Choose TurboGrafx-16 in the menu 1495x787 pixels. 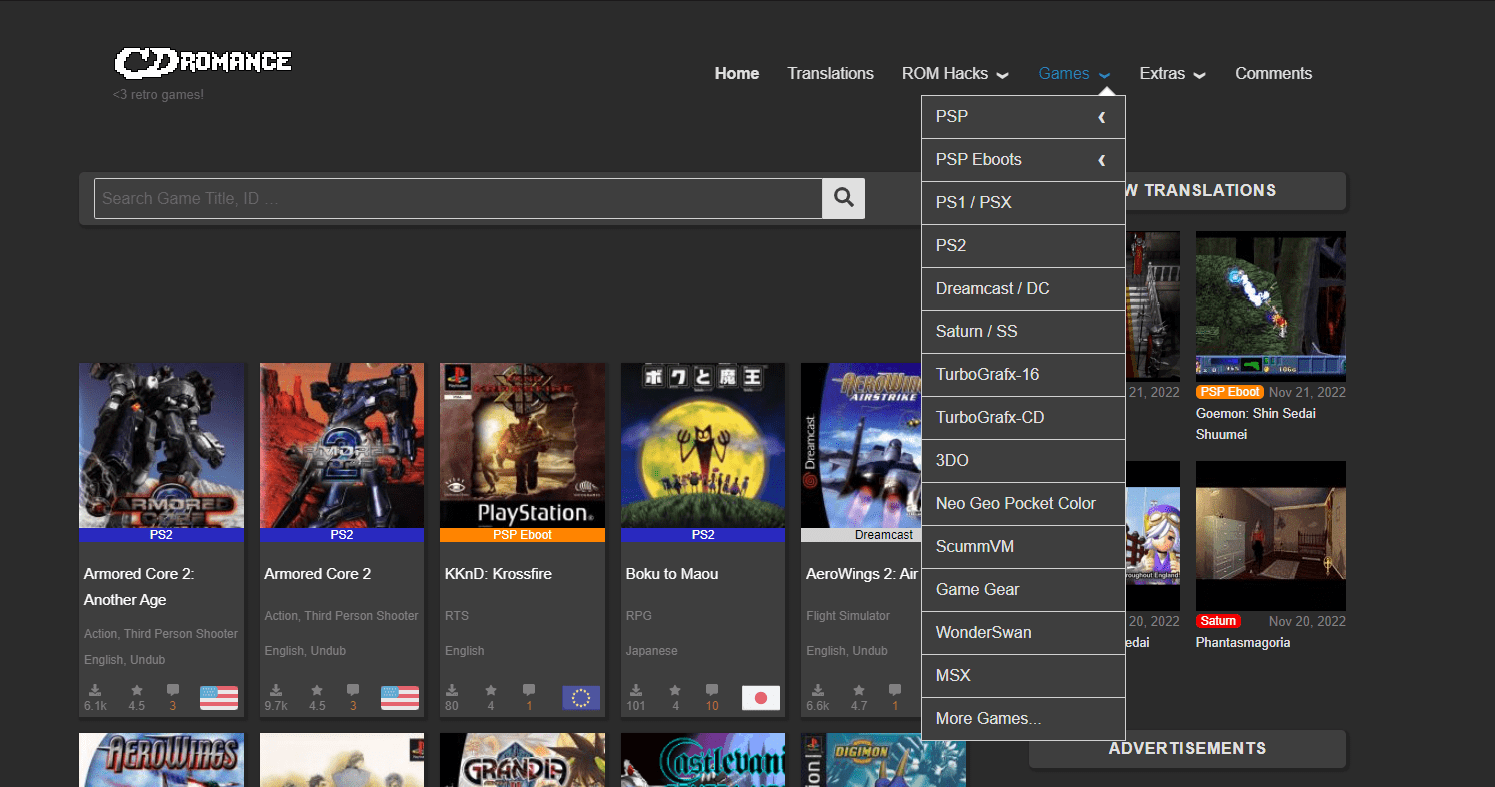(x=1023, y=374)
